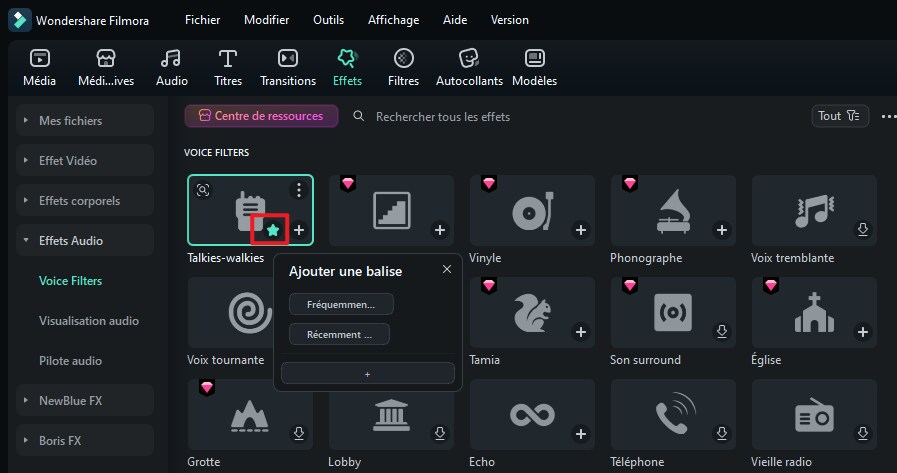Viewport: 897px width, 473px height.
Task: Open the Aide menu
Action: pyautogui.click(x=455, y=20)
